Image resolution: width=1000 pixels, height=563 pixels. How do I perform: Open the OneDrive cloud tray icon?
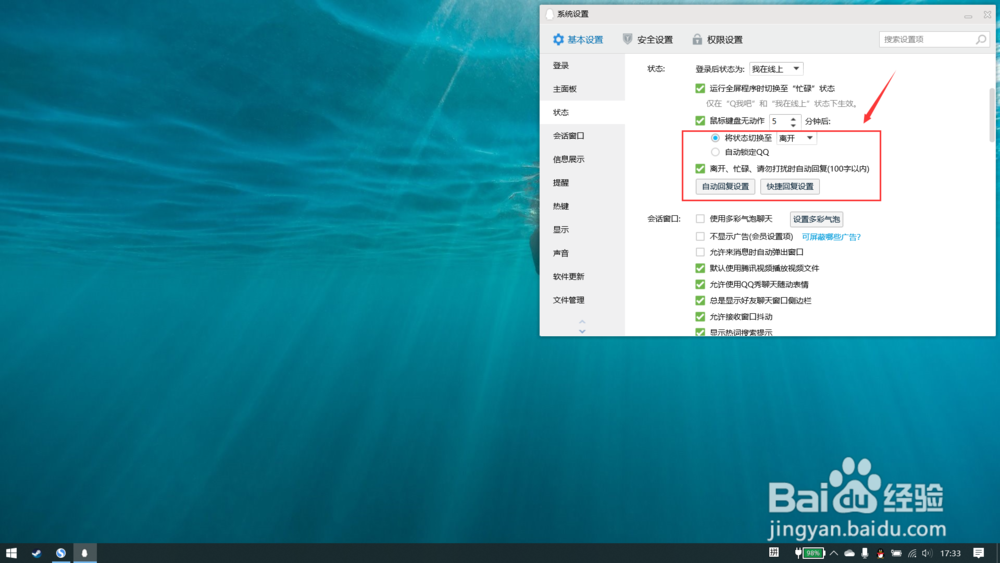849,553
